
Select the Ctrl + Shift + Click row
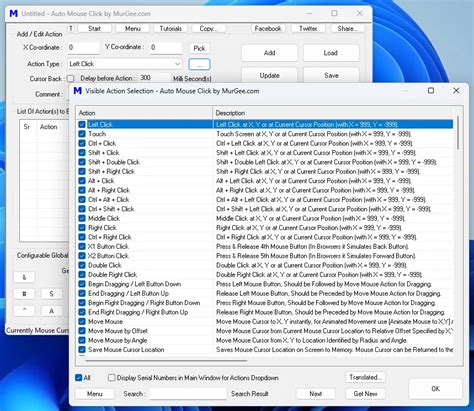tap(265, 209)
